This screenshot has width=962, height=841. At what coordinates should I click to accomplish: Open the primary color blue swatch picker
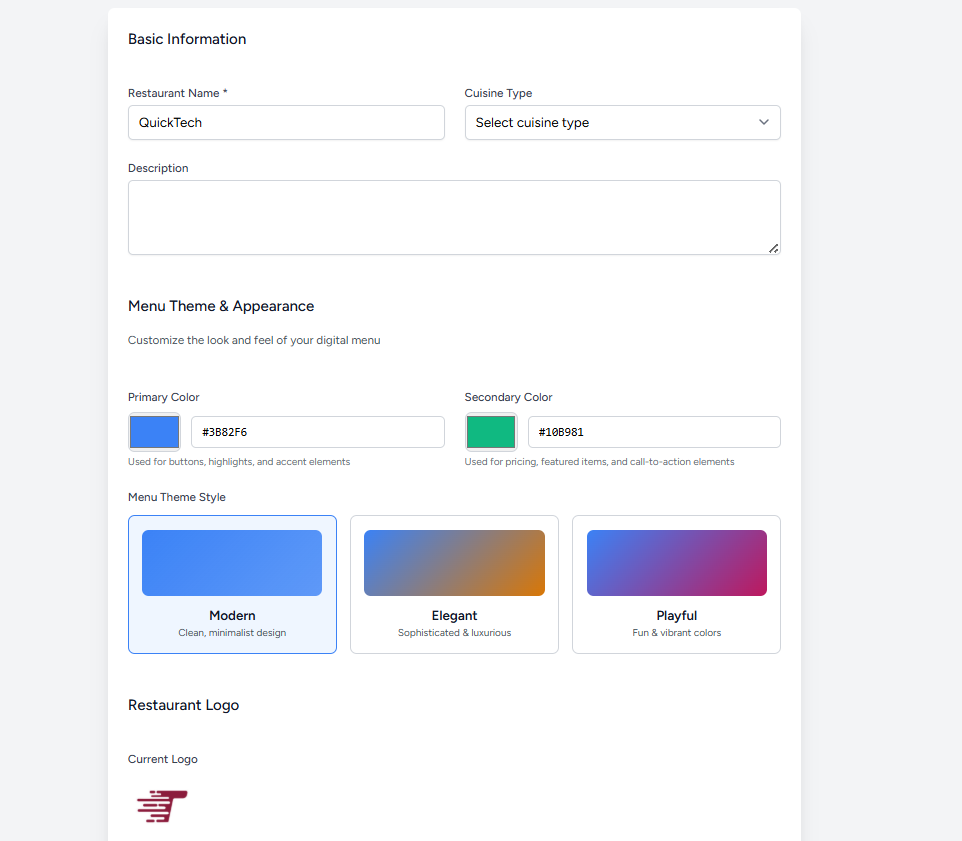154,432
